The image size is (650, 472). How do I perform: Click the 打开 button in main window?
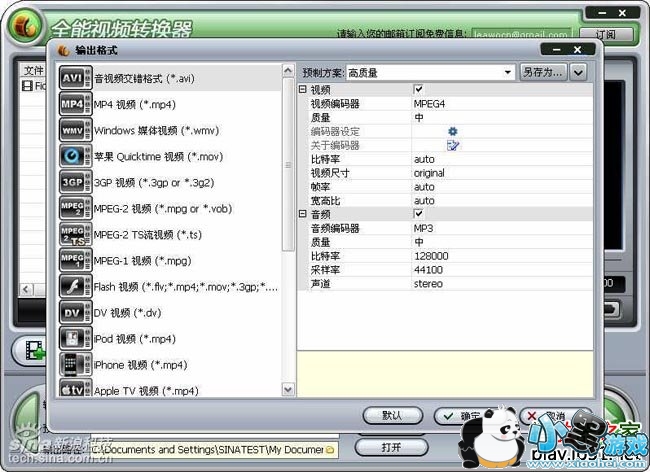(391, 448)
